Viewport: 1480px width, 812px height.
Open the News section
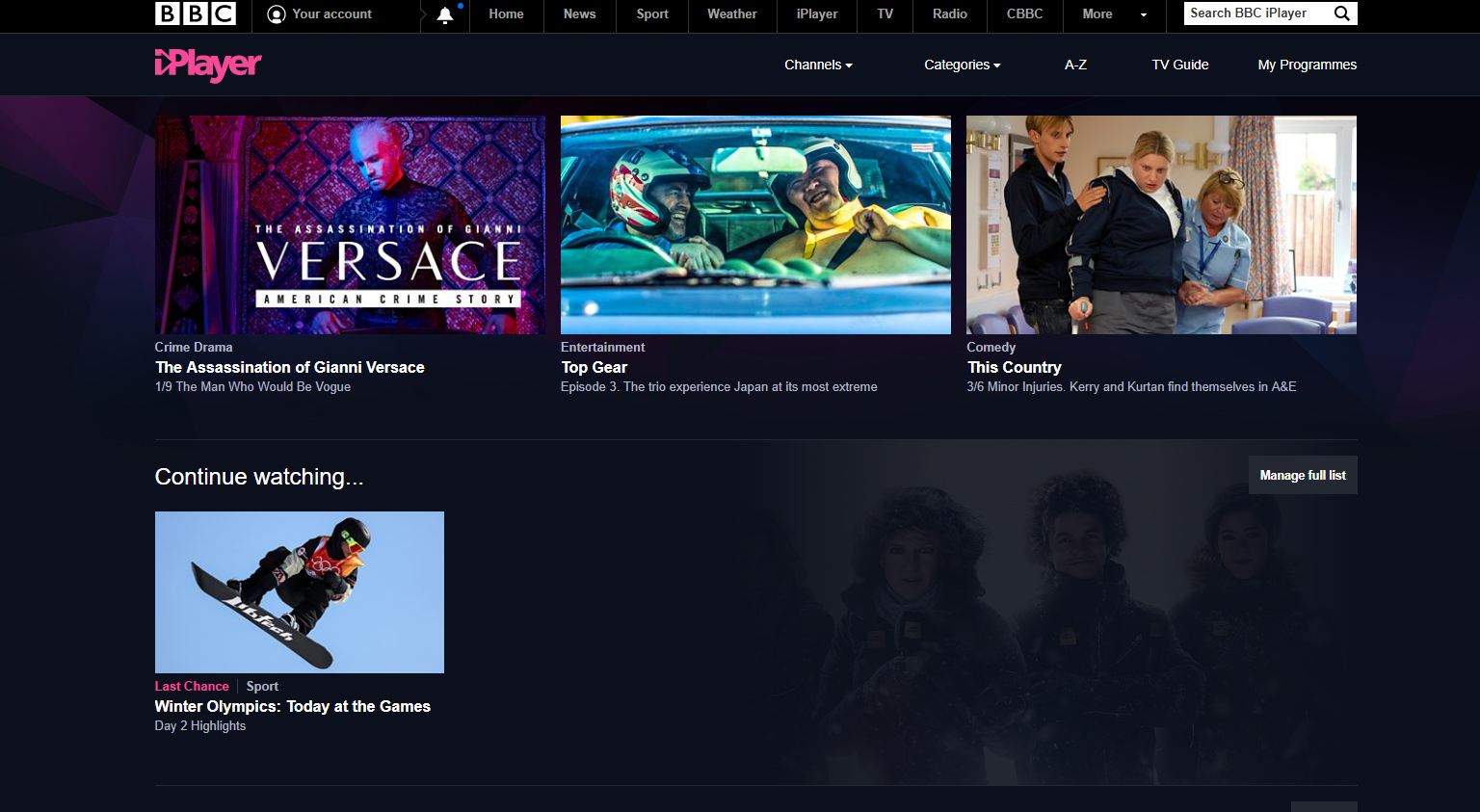click(579, 14)
